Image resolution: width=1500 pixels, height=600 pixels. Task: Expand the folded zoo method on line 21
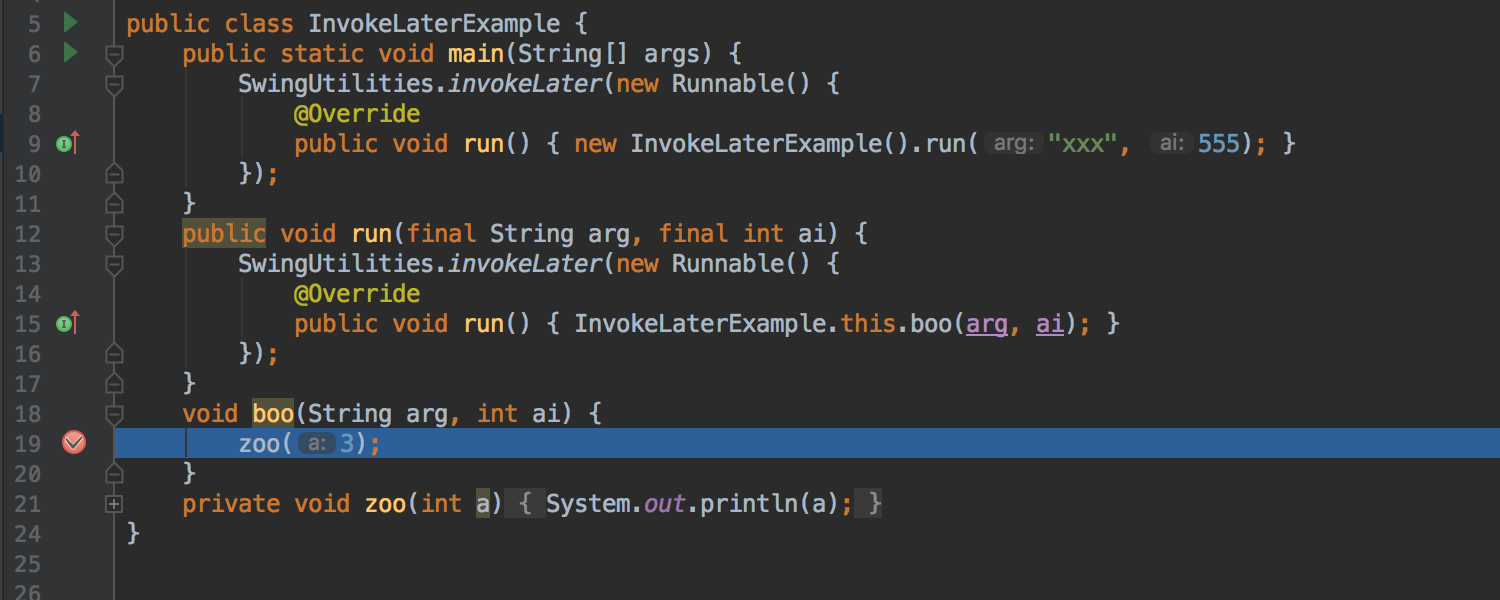114,504
